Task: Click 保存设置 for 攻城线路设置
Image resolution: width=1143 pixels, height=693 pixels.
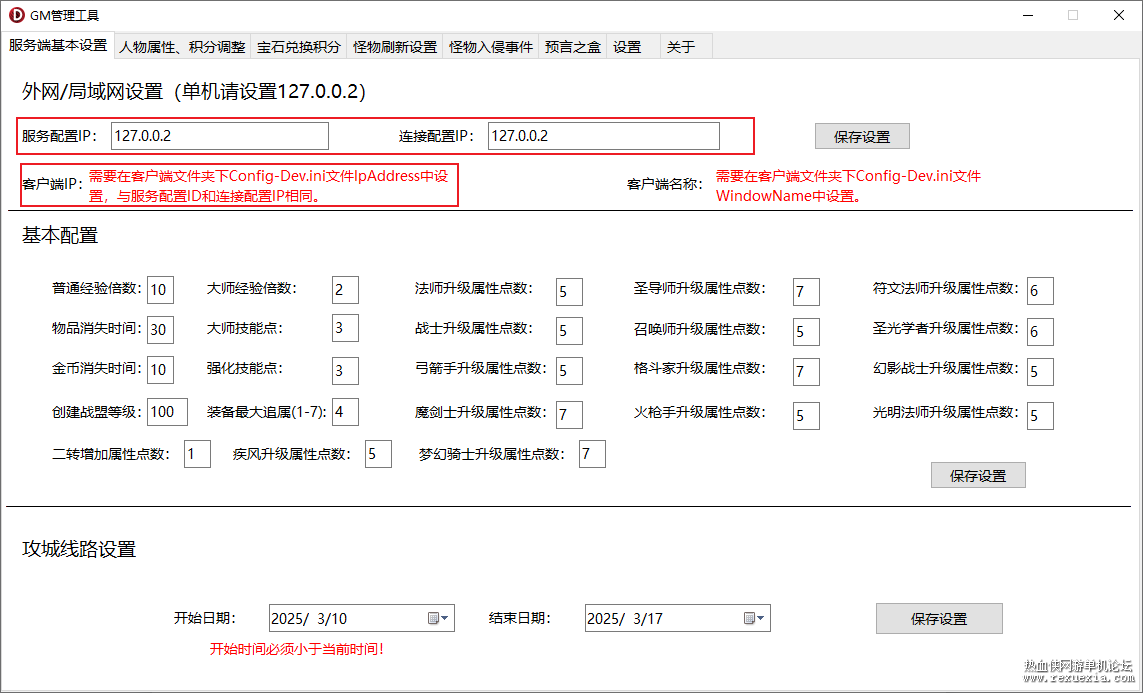Action: 939,619
